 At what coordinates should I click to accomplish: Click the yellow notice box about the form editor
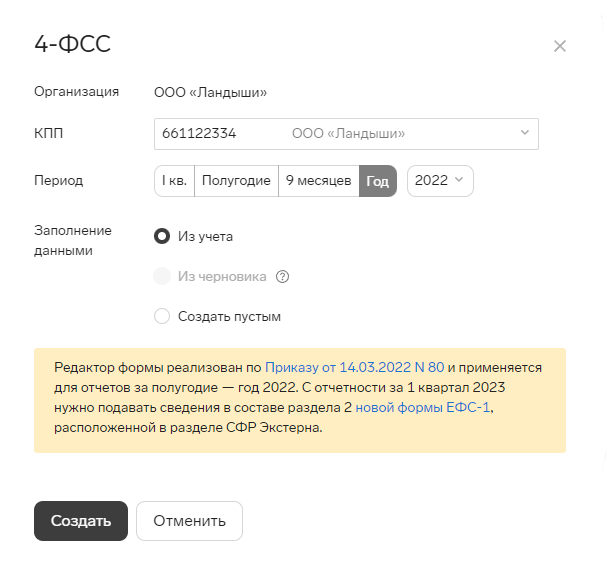300,400
